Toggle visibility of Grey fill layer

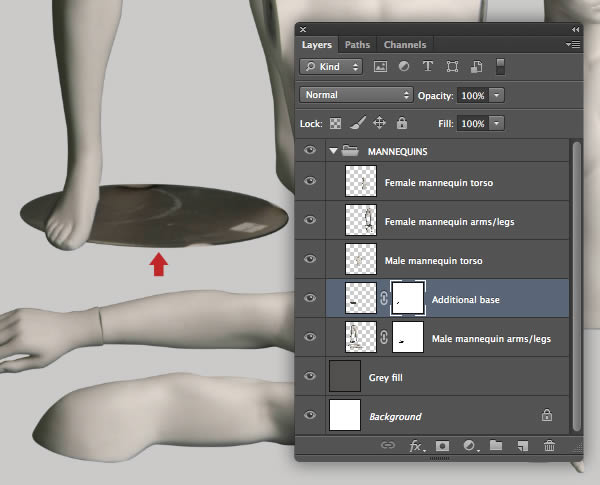point(310,377)
